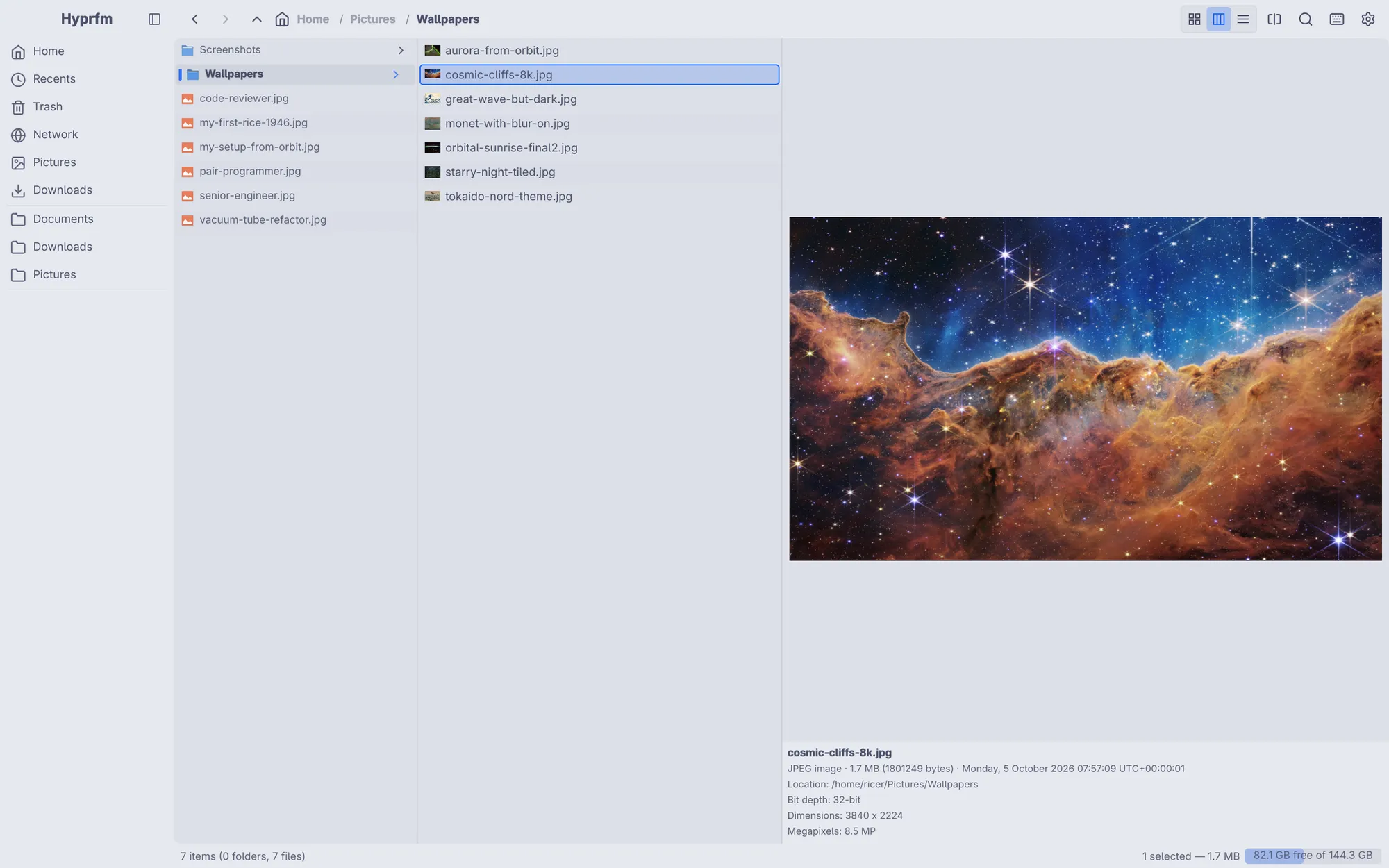1389x868 pixels.
Task: Click the bookmarked Pictures folder icon
Action: (x=19, y=275)
